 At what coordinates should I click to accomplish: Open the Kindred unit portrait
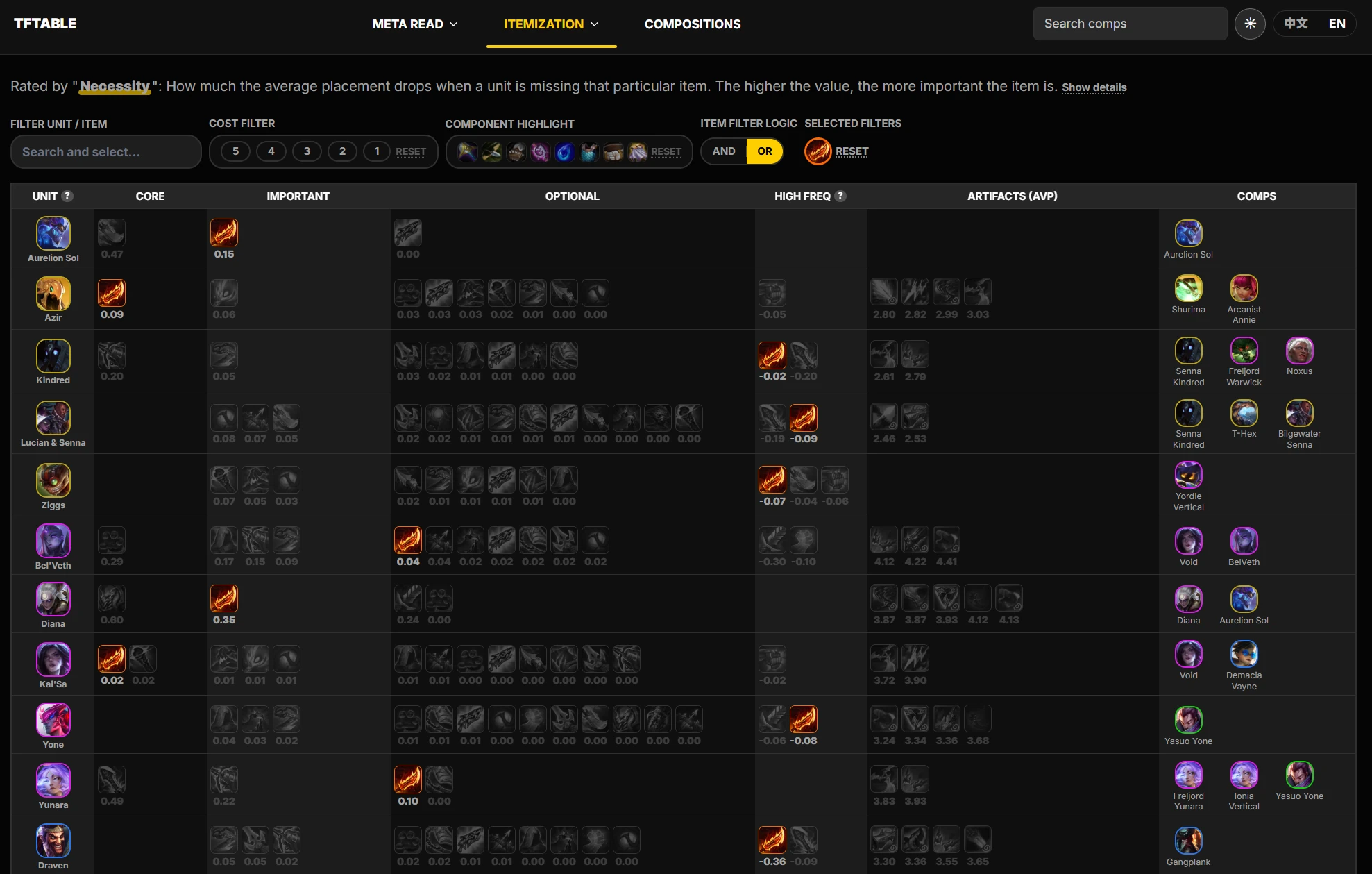click(x=53, y=355)
